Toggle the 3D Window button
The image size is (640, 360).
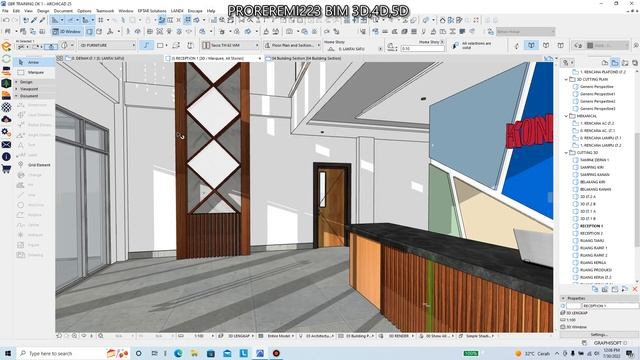(67, 31)
